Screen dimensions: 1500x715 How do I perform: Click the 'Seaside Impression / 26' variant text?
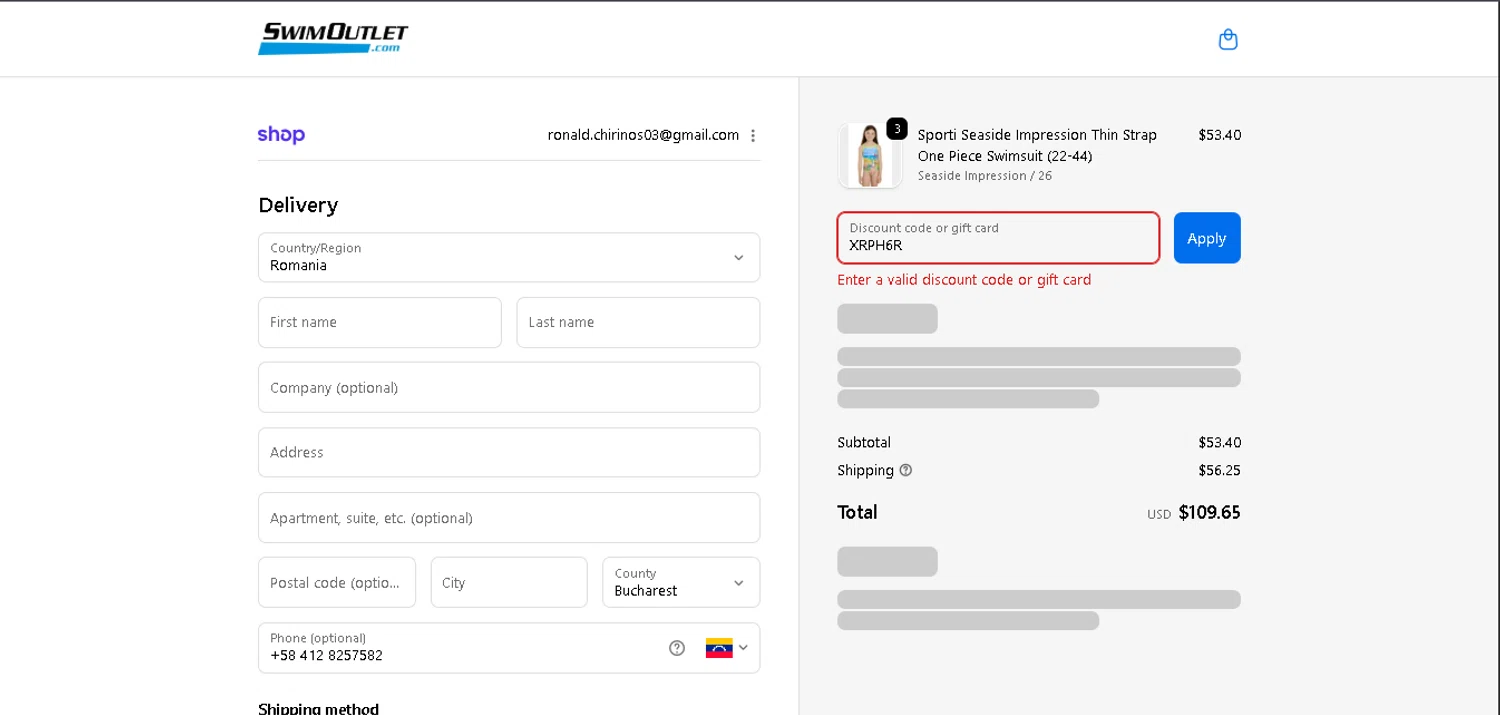985,176
